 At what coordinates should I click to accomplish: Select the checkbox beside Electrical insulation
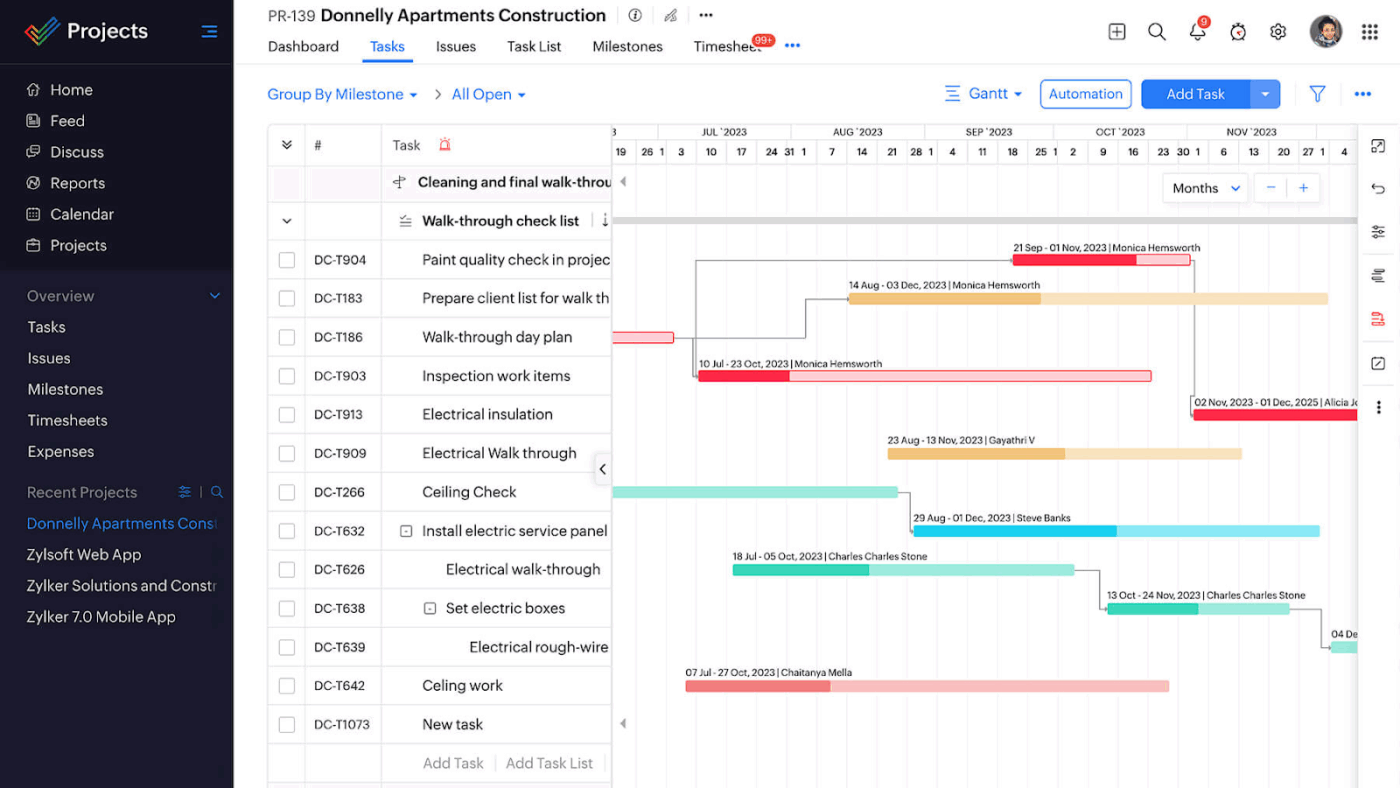(287, 414)
